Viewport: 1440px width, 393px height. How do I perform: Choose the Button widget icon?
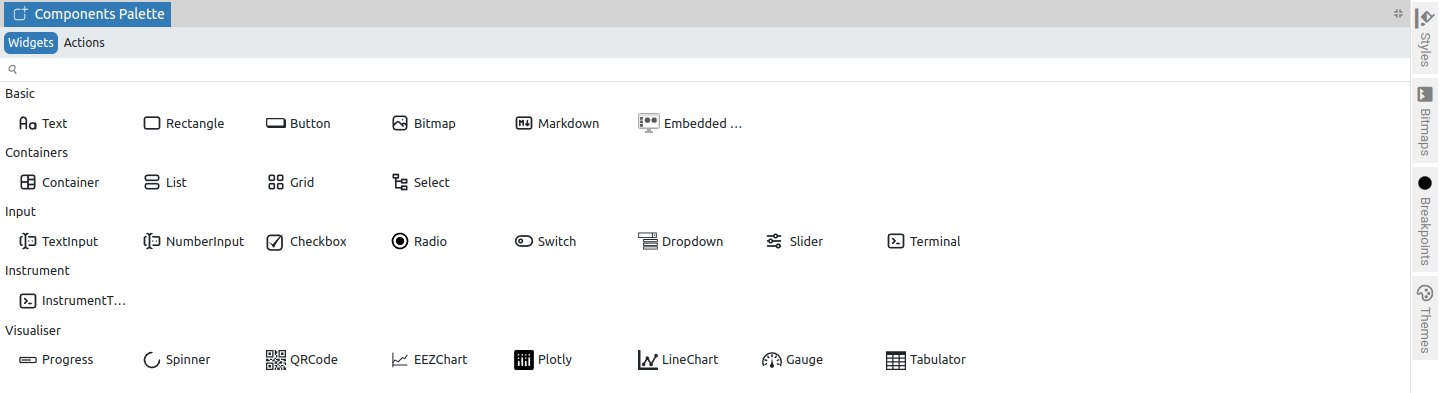tap(276, 124)
